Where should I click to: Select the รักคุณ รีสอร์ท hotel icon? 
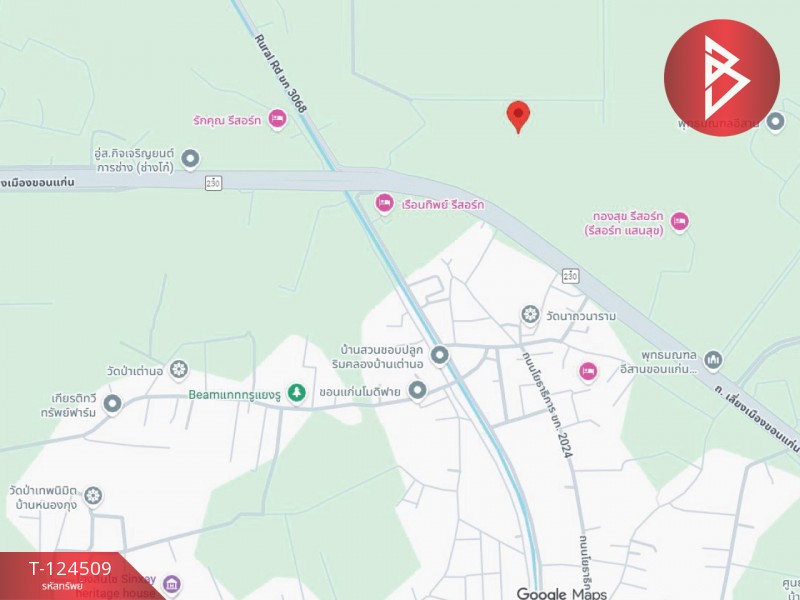tap(277, 119)
